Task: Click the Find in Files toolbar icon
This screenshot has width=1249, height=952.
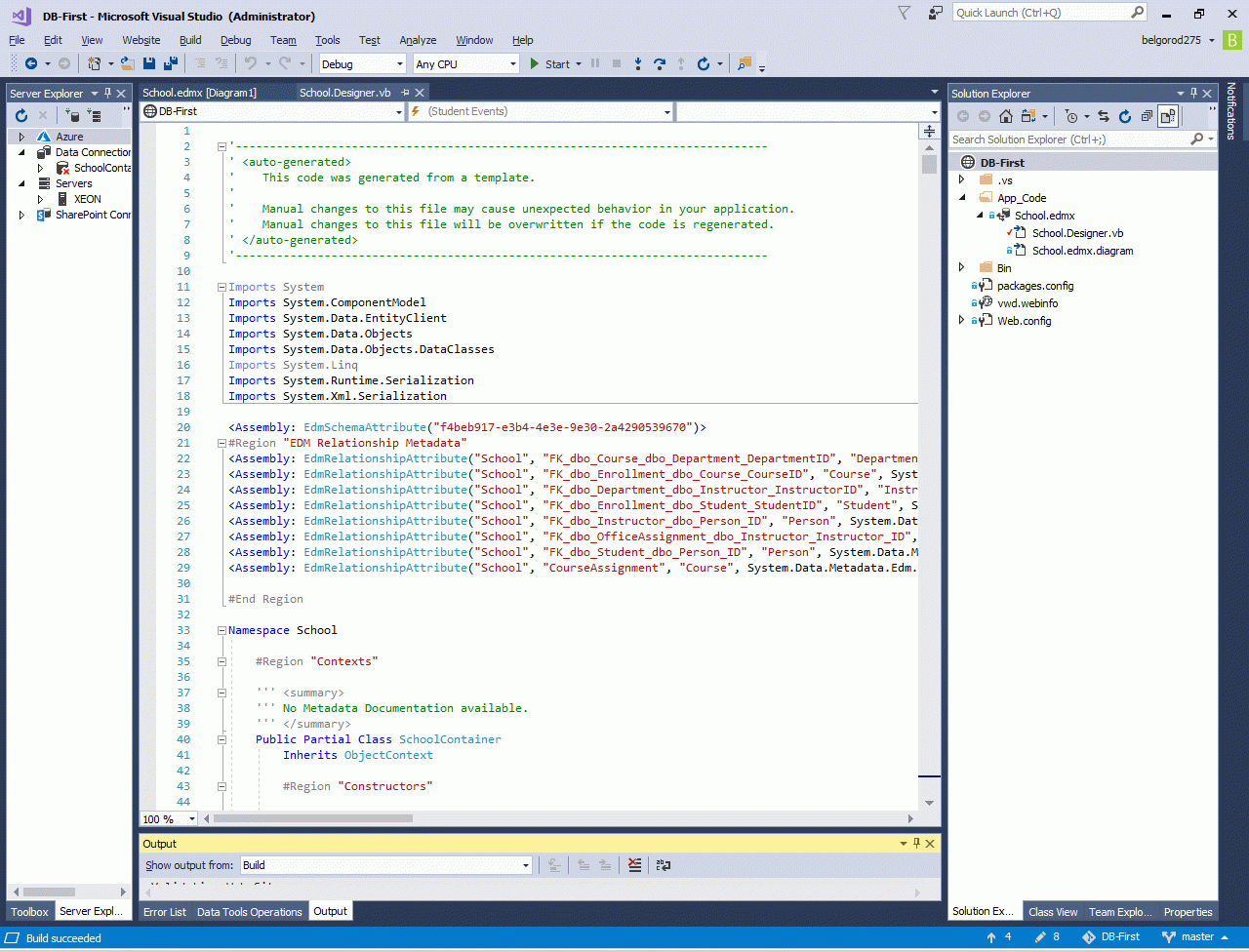Action: click(745, 64)
